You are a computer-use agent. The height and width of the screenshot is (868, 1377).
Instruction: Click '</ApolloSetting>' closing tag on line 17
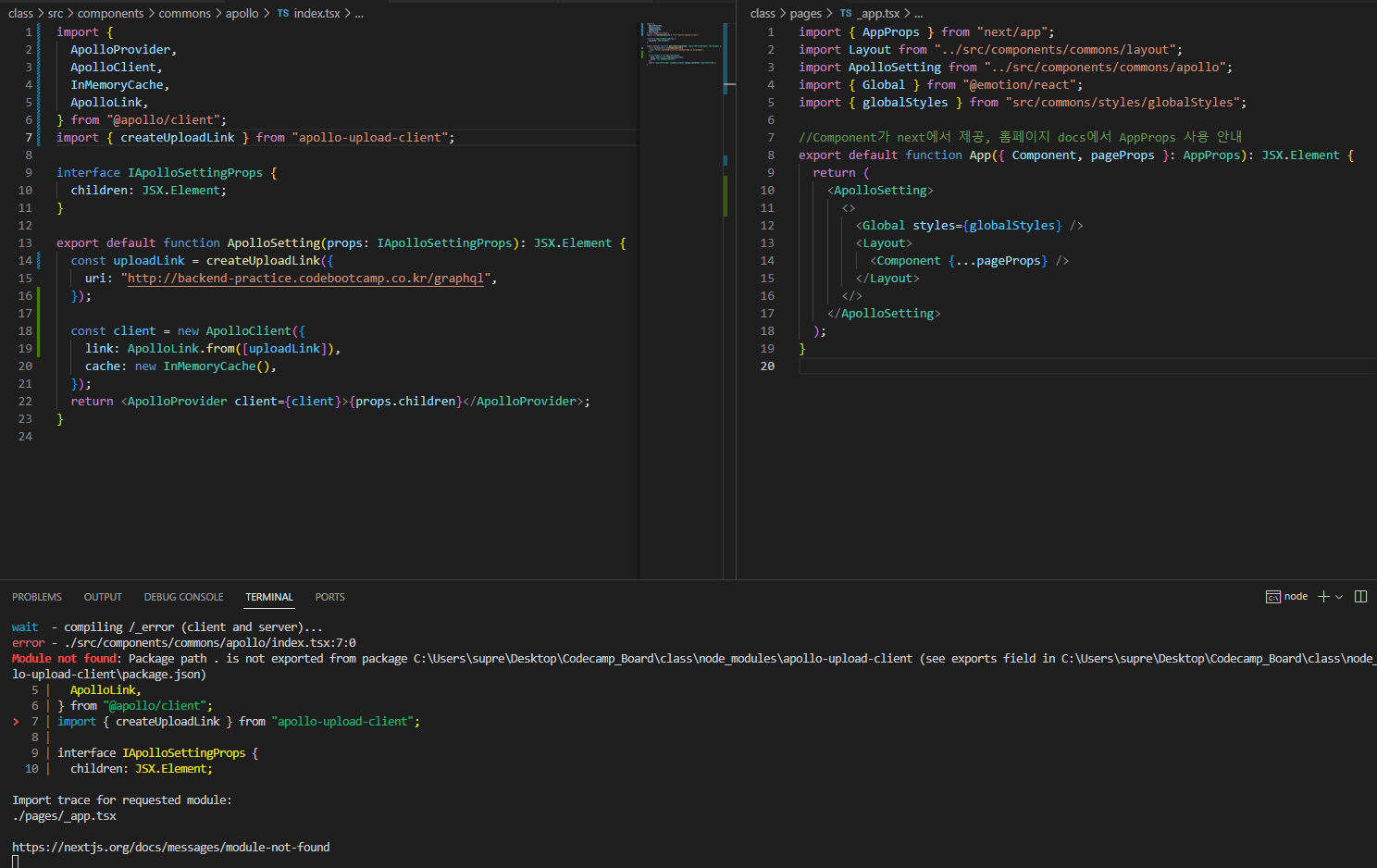tap(884, 314)
